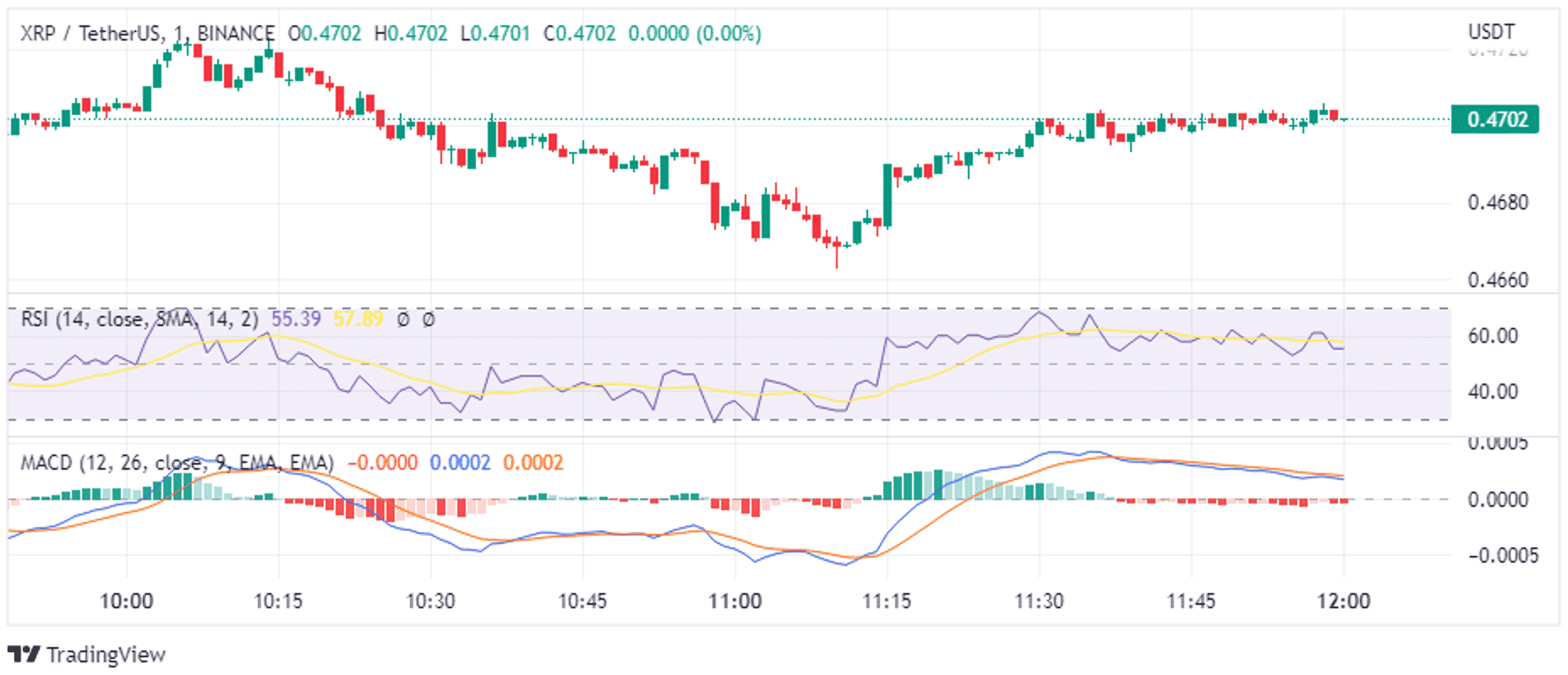Click the BINANCE exchange label
1568x675 pixels.
pos(236,34)
